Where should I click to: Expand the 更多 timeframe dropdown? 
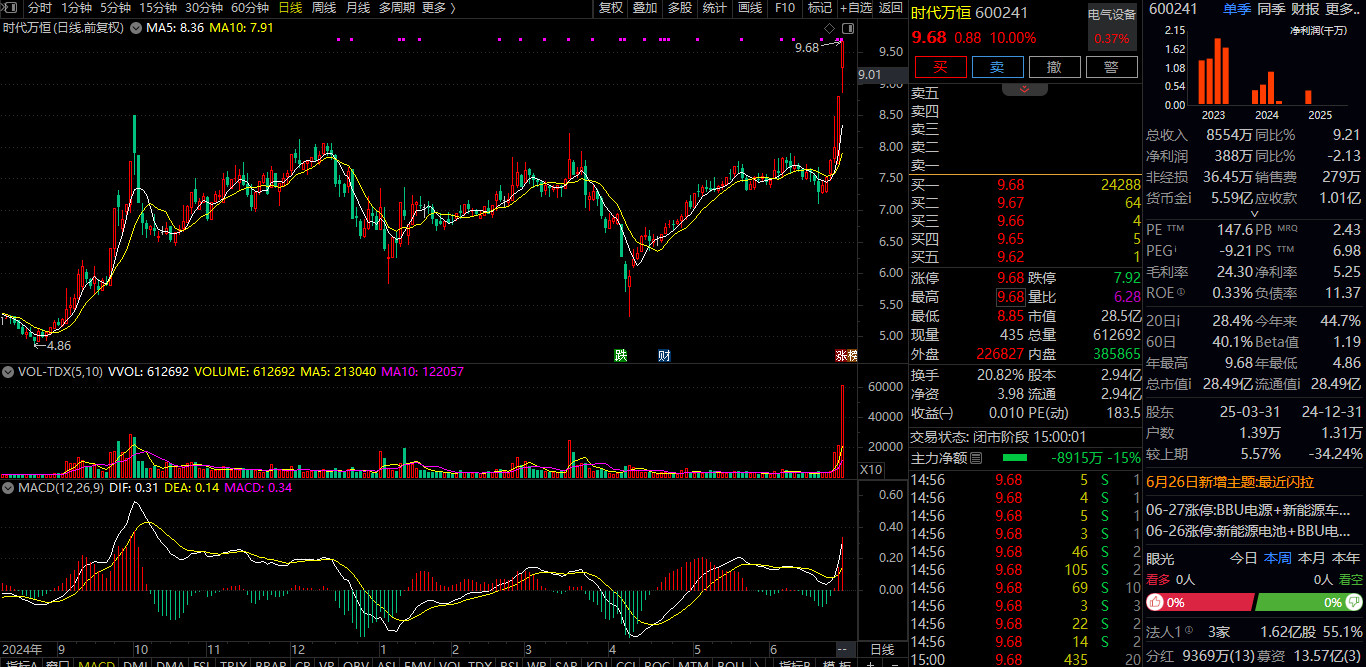click(438, 8)
